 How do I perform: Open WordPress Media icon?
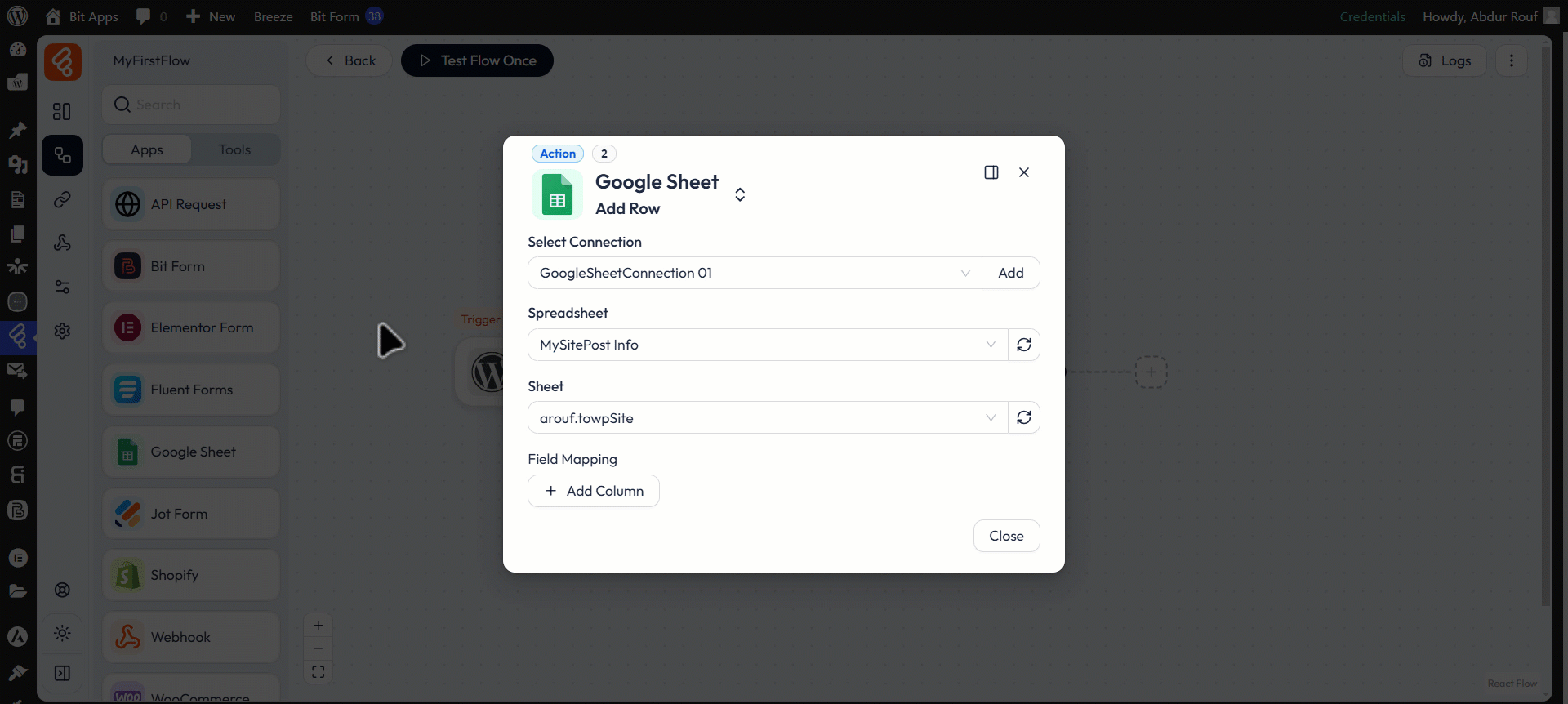(x=17, y=164)
